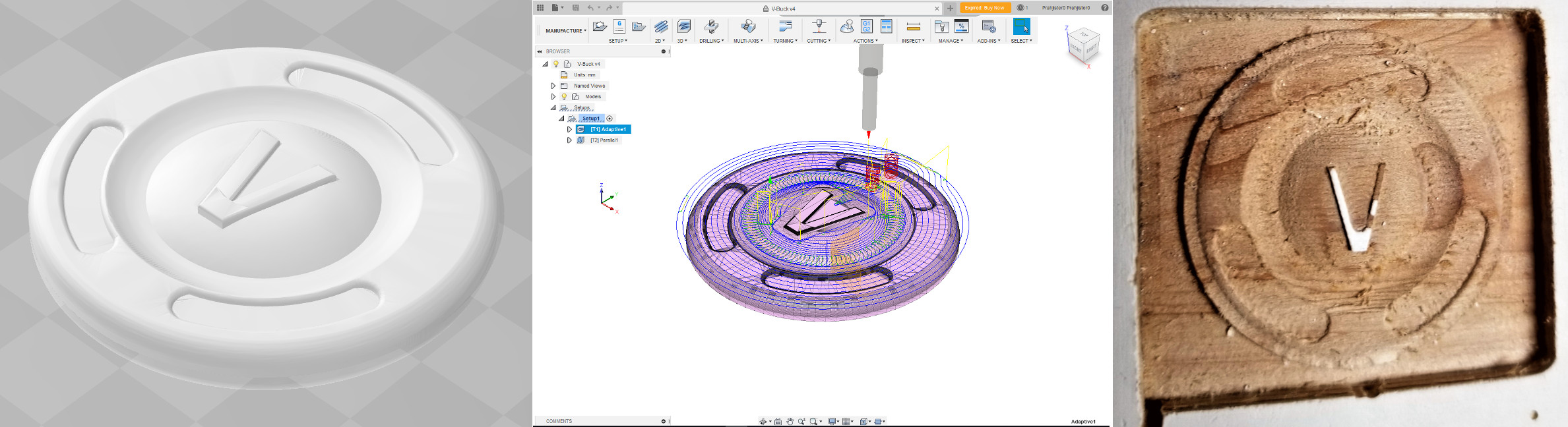Open the DRILLING menu
Viewport: 1568px width, 427px height.
point(712,41)
